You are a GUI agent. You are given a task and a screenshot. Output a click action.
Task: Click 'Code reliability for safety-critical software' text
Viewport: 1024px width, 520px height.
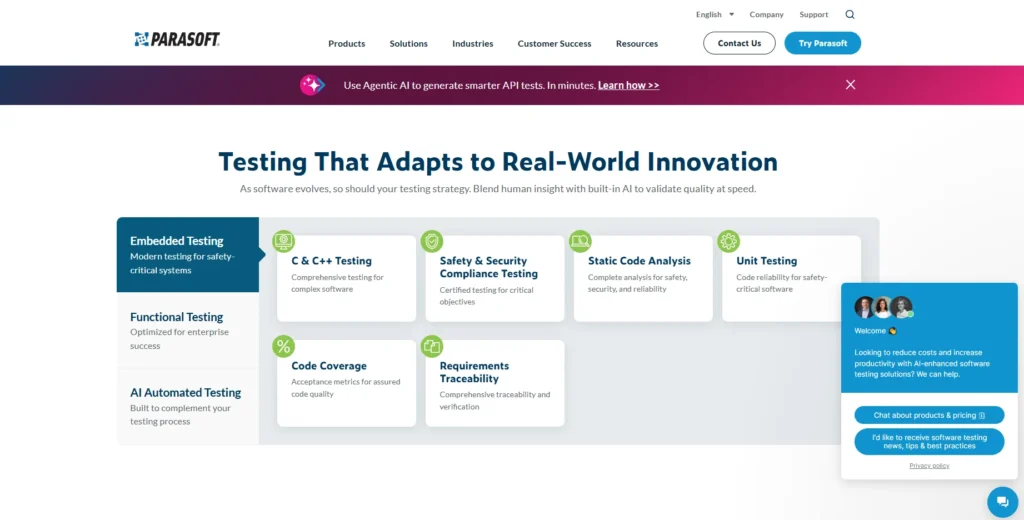[782, 283]
